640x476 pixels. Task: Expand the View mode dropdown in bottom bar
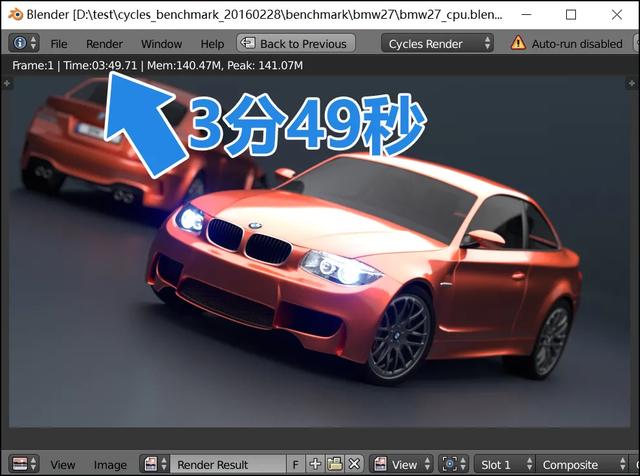[402, 465]
